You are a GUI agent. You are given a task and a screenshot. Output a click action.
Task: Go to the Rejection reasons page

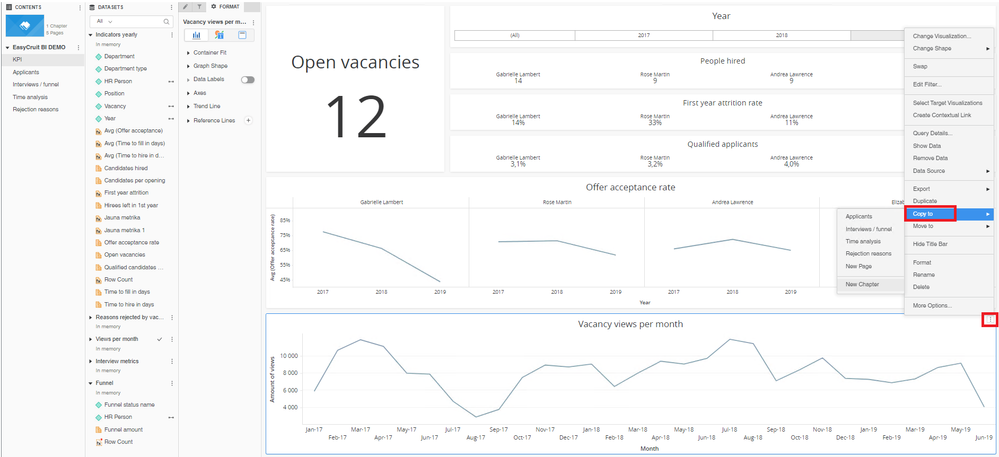[35, 110]
